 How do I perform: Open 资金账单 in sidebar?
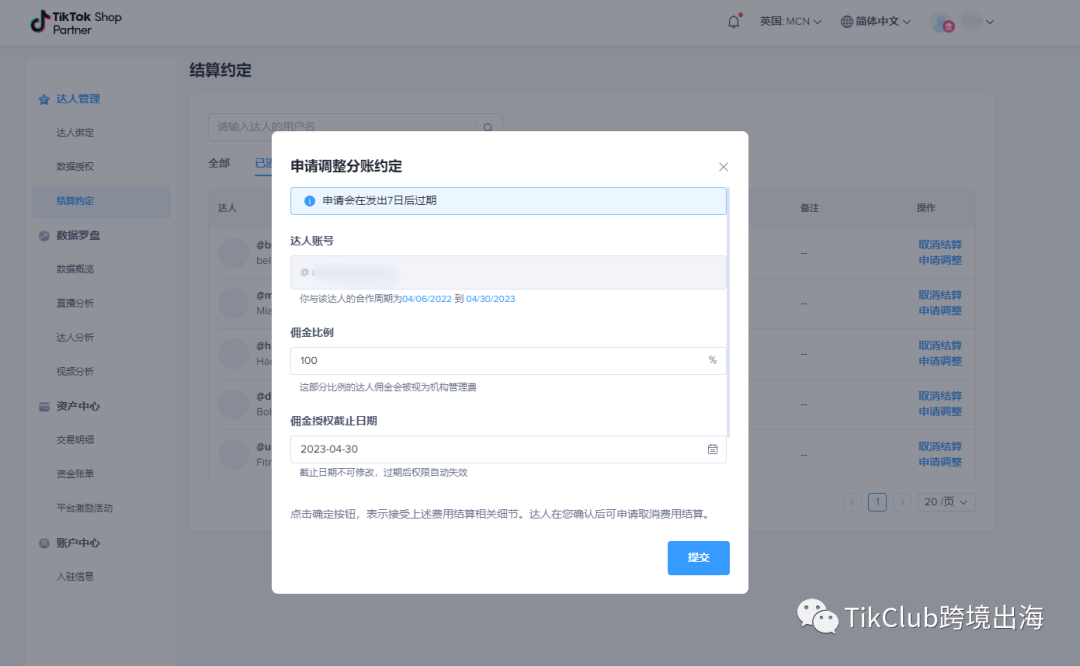pyautogui.click(x=75, y=474)
